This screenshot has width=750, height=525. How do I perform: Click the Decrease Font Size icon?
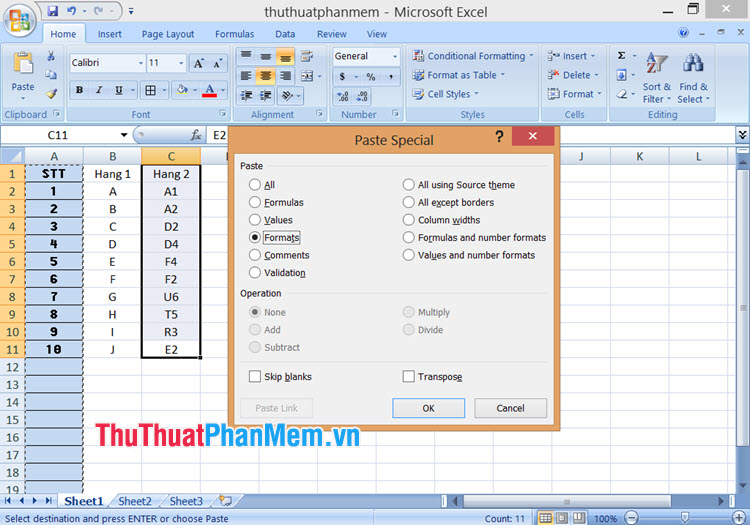pyautogui.click(x=218, y=63)
